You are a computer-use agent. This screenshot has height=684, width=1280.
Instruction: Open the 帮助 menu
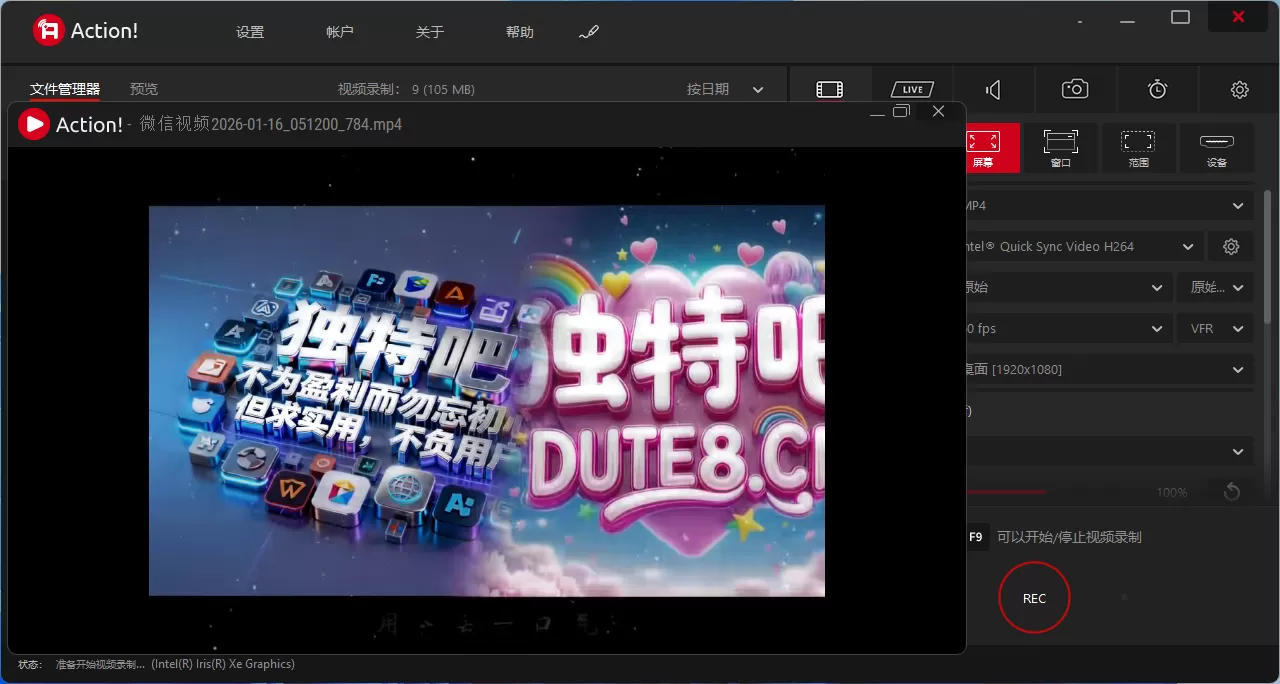[520, 31]
